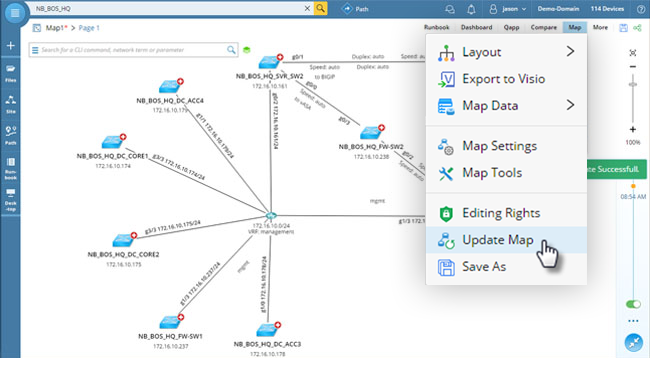
Task: Choose Update Map from the menu
Action: pyautogui.click(x=506, y=240)
